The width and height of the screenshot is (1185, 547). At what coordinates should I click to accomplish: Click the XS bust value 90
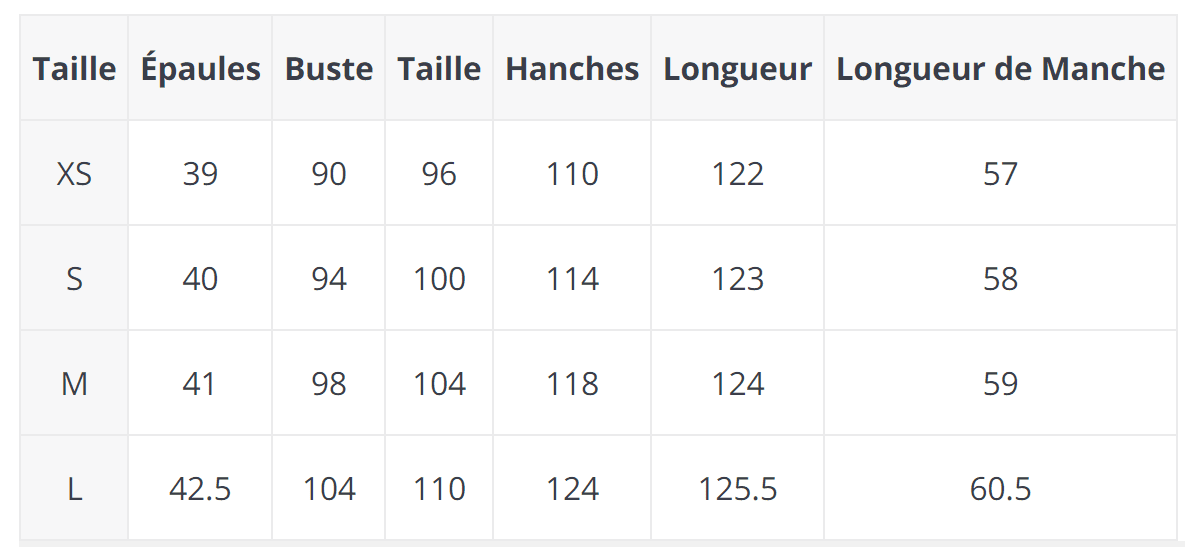click(x=328, y=174)
